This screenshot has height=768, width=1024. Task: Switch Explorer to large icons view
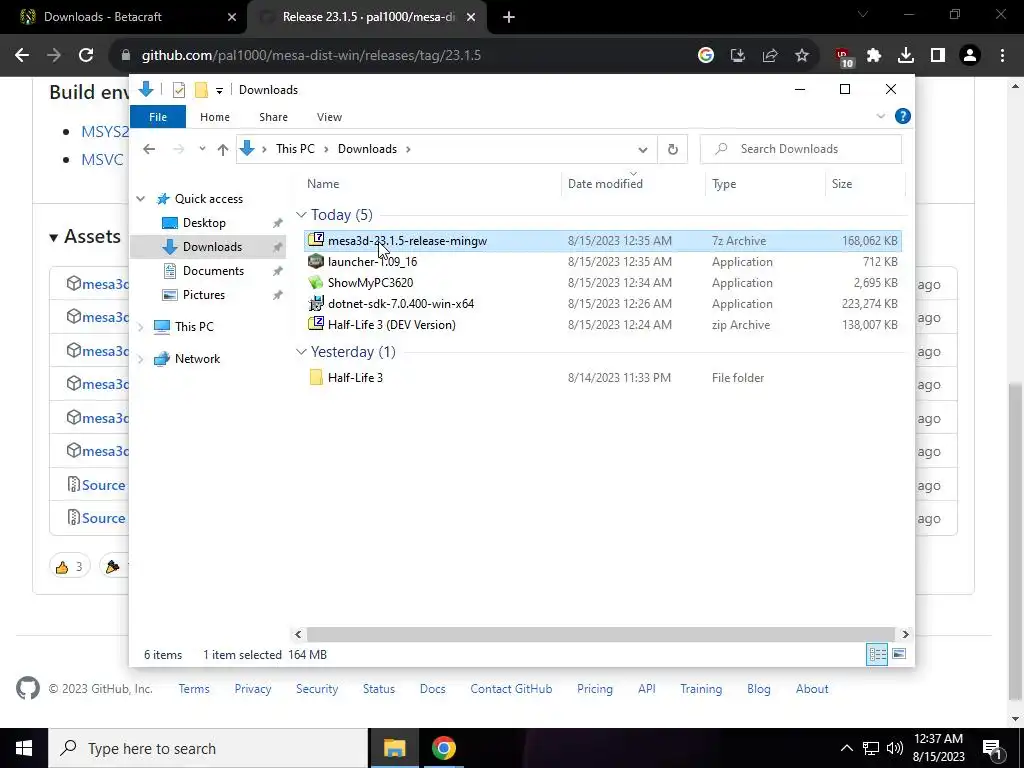(899, 654)
